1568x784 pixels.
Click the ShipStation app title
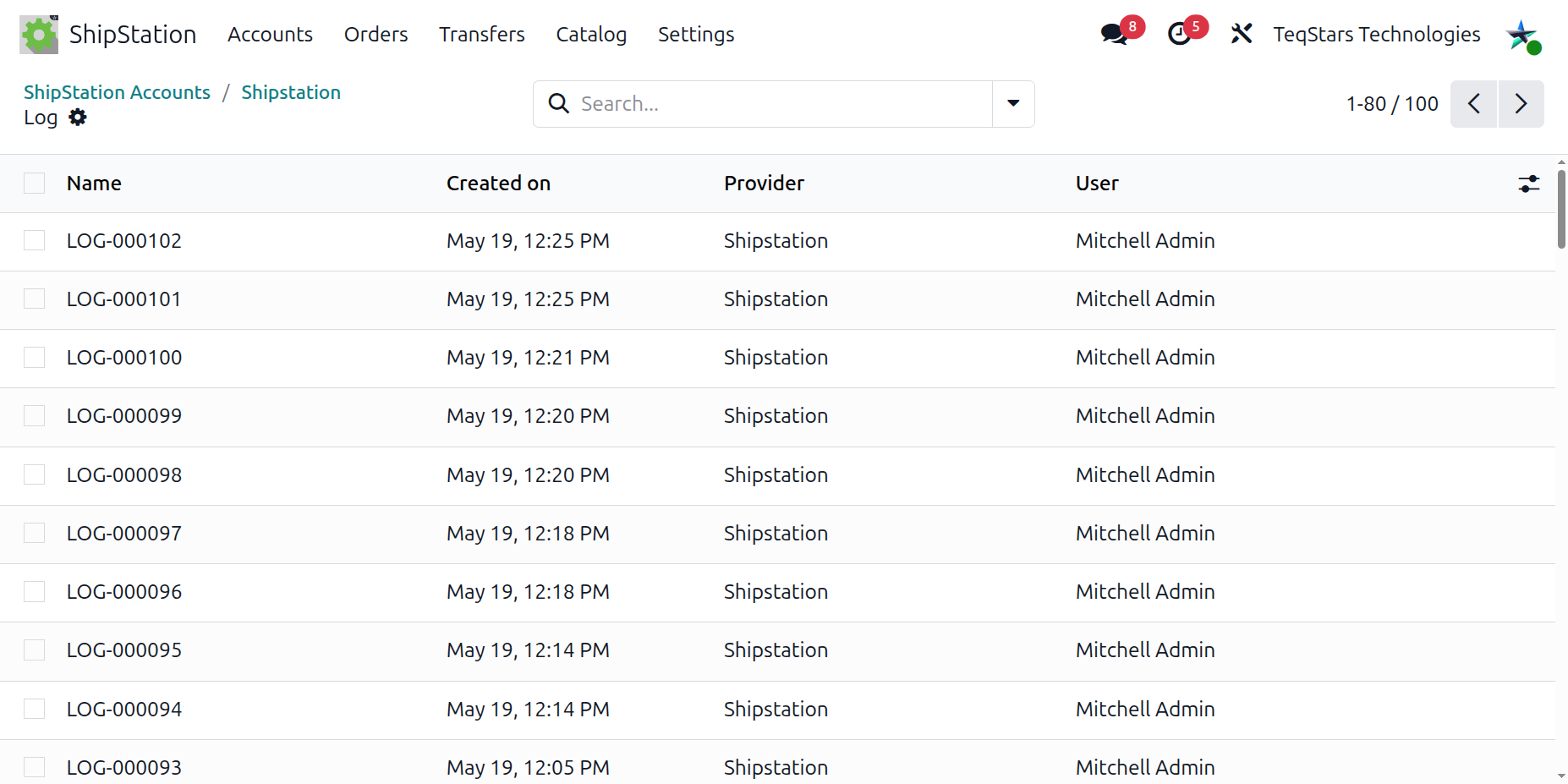(133, 35)
